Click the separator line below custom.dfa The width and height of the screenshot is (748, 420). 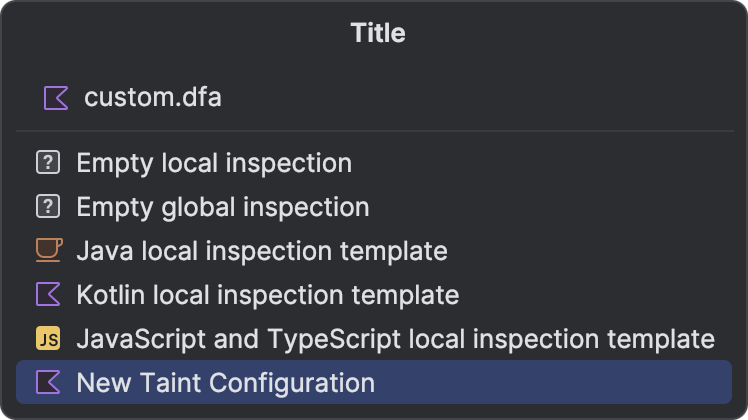[x=374, y=131]
